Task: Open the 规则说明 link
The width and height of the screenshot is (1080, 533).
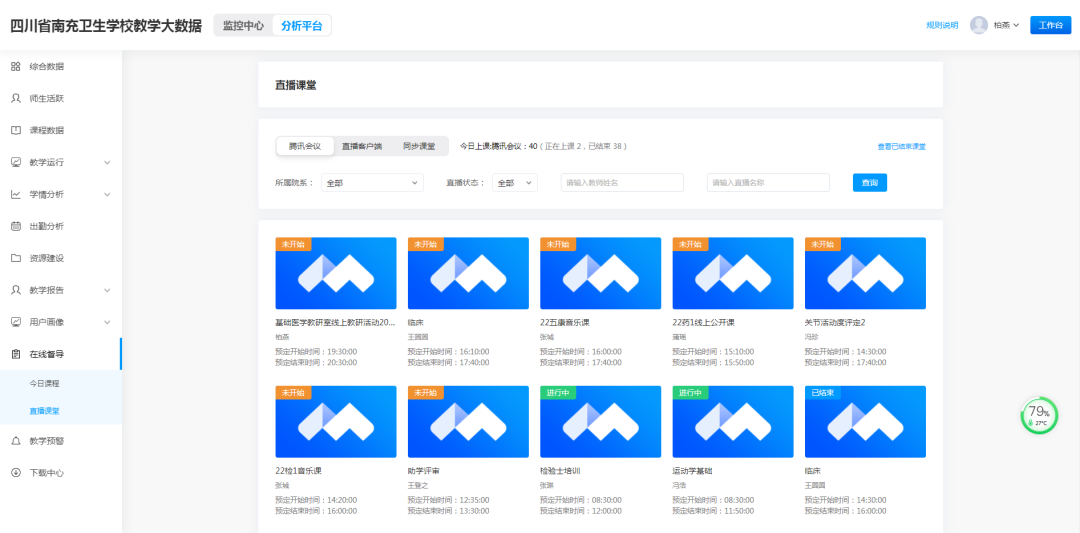Action: (x=942, y=25)
